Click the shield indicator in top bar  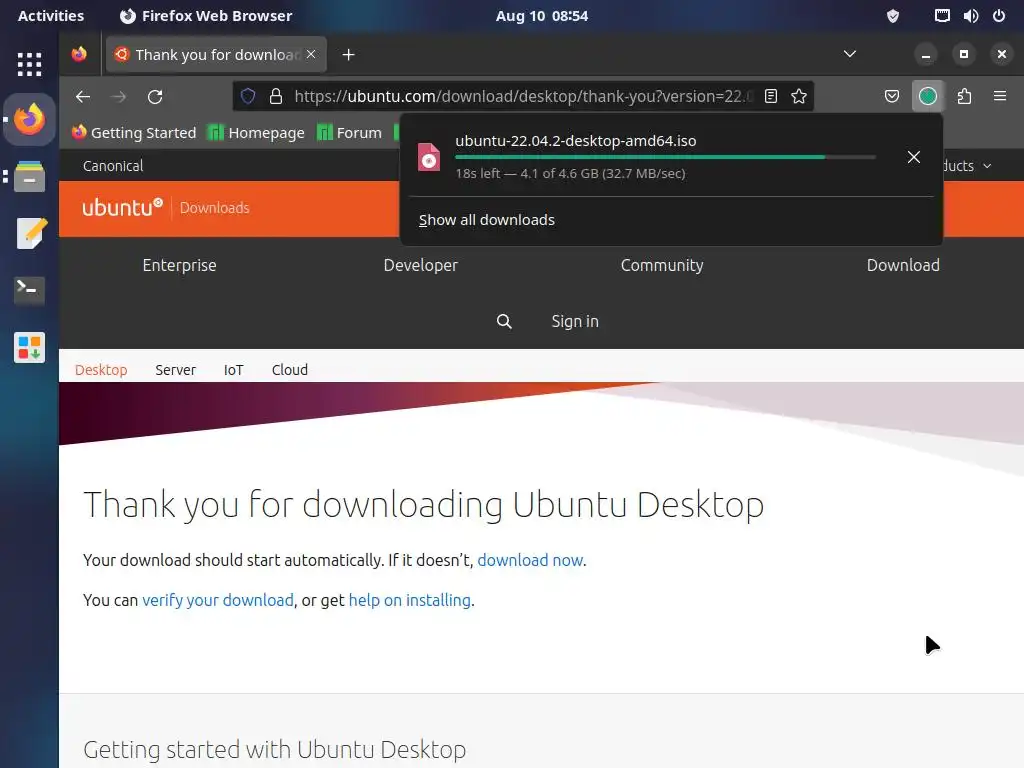coord(893,16)
